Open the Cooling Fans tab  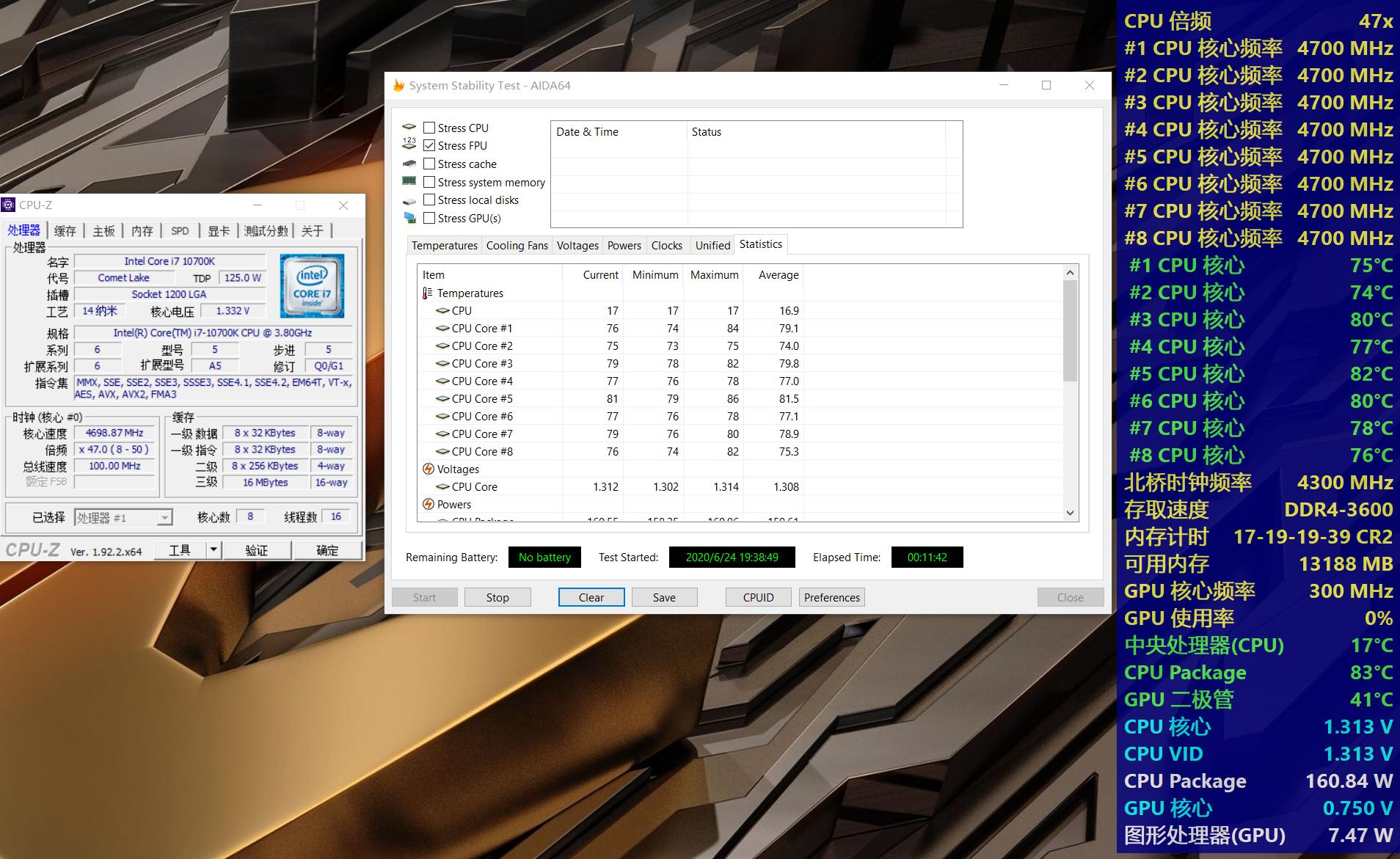click(517, 246)
